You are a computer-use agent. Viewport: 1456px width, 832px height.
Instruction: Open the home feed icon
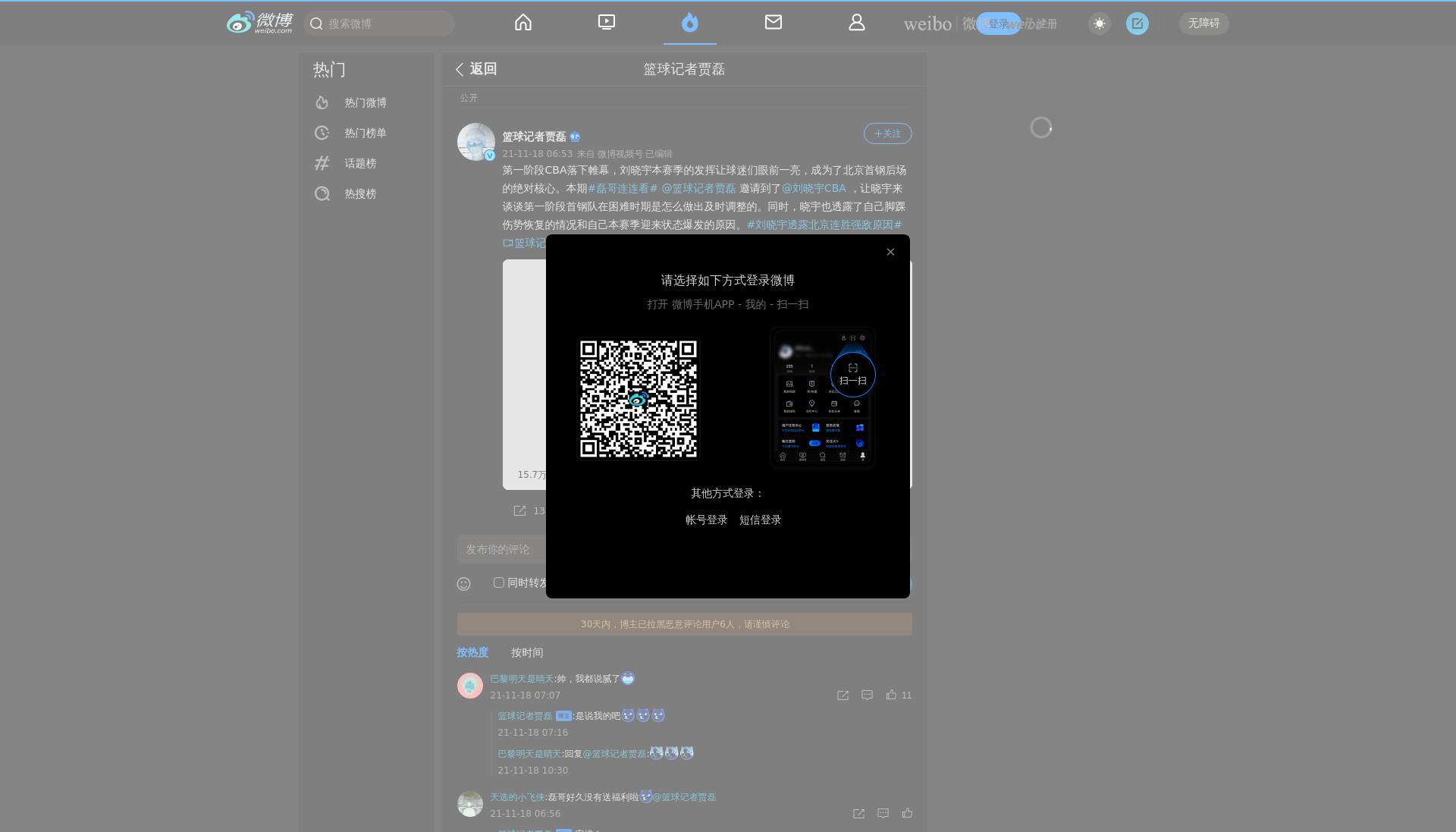point(523,23)
